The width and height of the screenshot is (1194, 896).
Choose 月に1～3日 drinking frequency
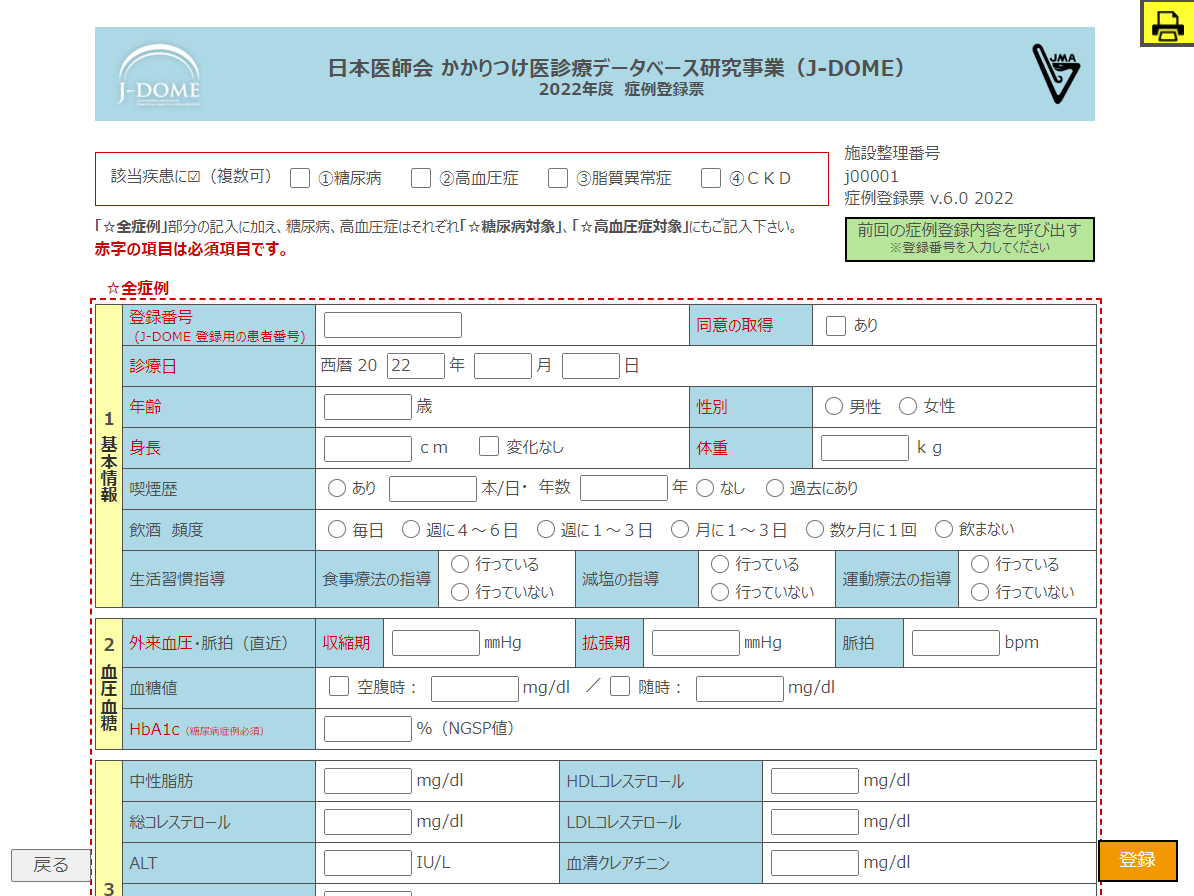(x=680, y=529)
